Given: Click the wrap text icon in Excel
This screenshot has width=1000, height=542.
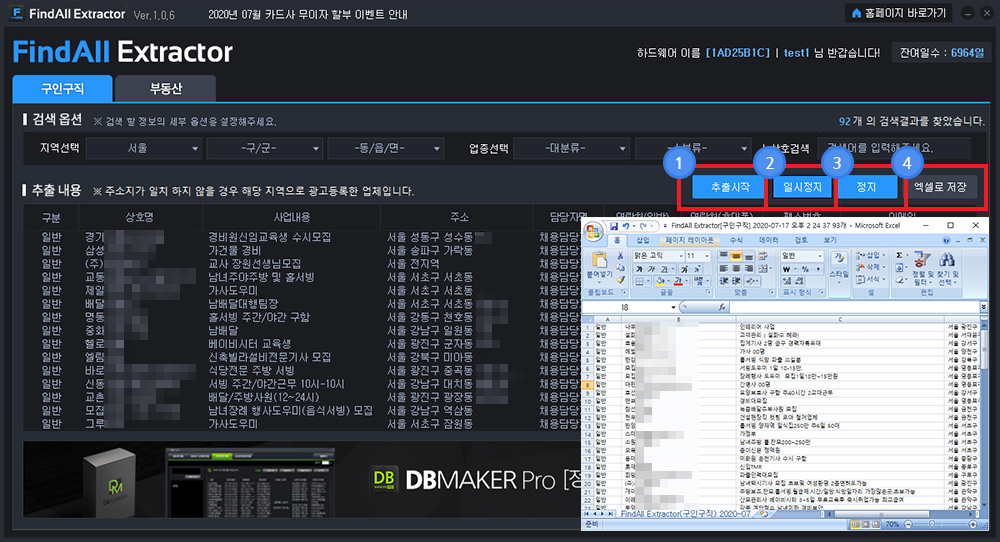Looking at the screenshot, I should coord(763,256).
